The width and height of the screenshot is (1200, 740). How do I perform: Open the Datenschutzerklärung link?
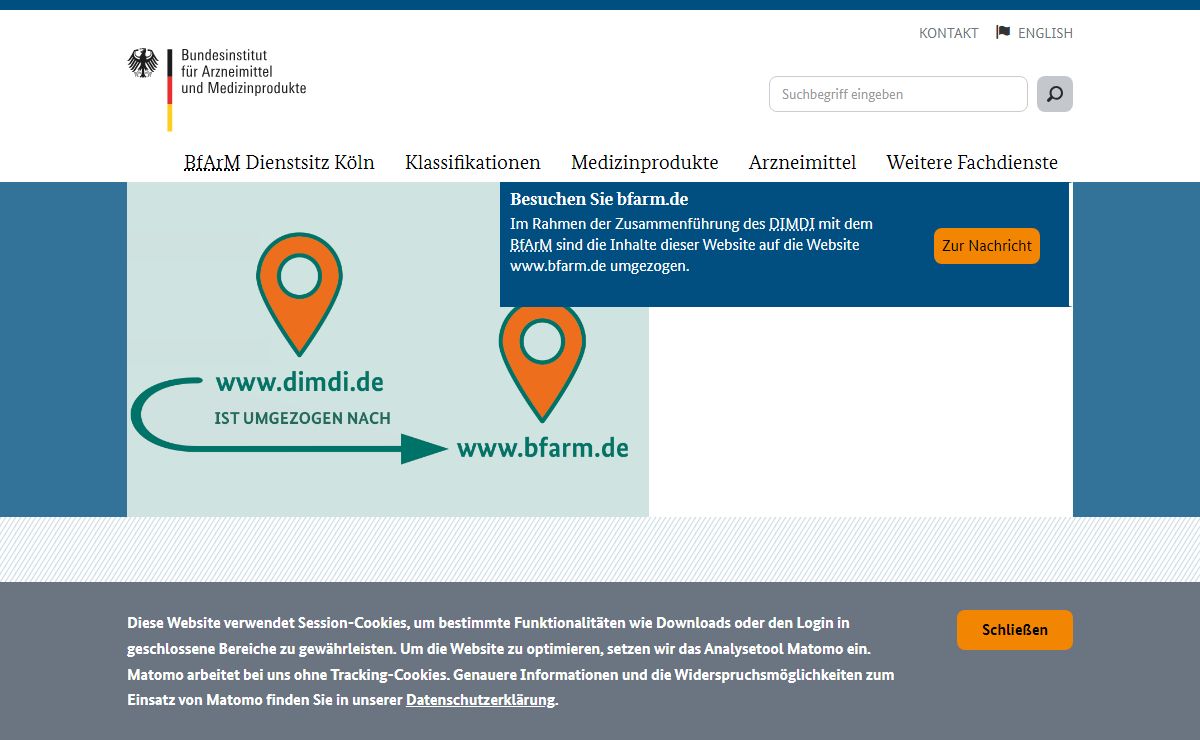pos(480,700)
